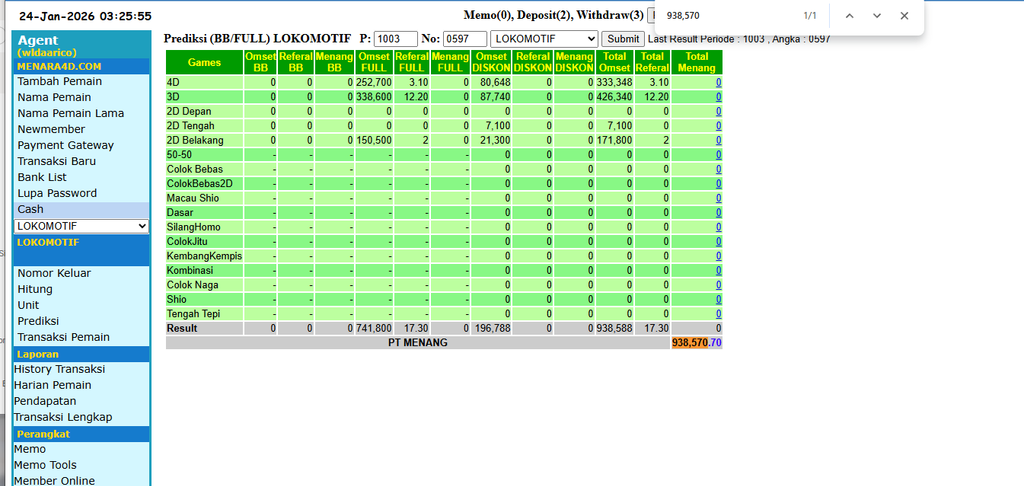Open Newmember in sidebar

[51, 129]
